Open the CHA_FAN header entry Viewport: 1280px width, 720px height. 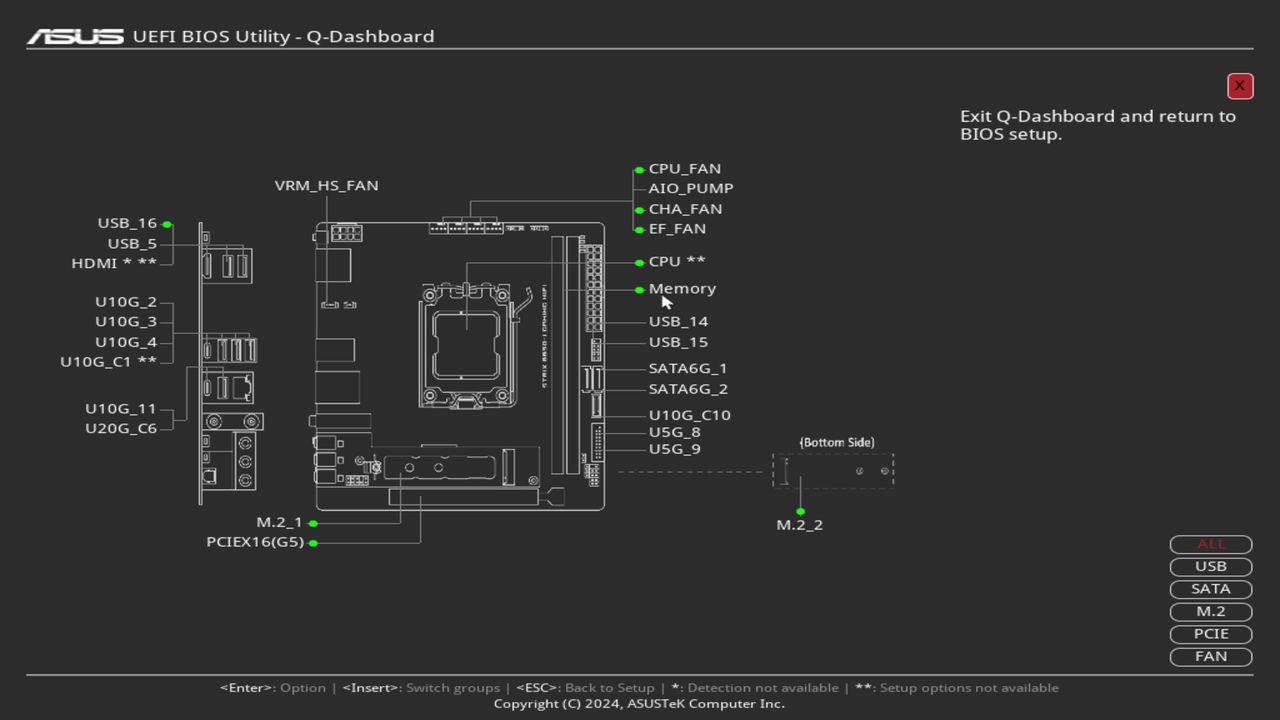(685, 209)
